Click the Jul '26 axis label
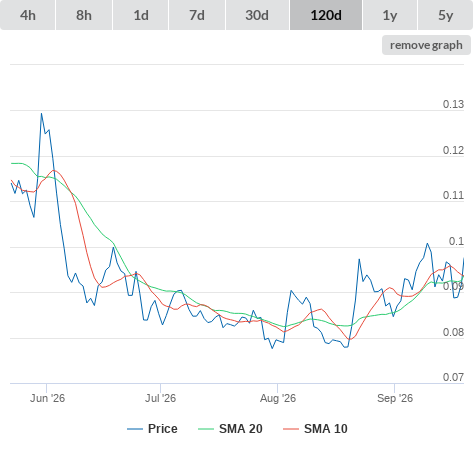The width and height of the screenshot is (474, 455). (x=160, y=398)
